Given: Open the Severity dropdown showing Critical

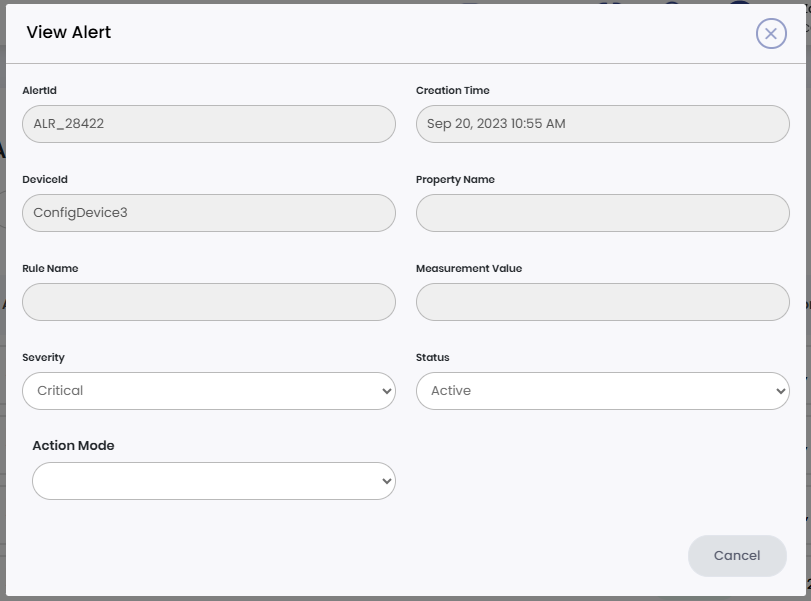Looking at the screenshot, I should 208,391.
